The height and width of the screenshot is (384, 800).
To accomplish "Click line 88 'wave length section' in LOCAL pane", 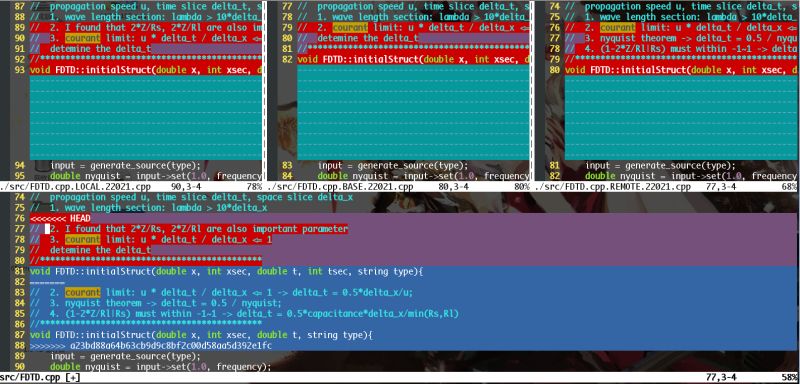I will (146, 17).
